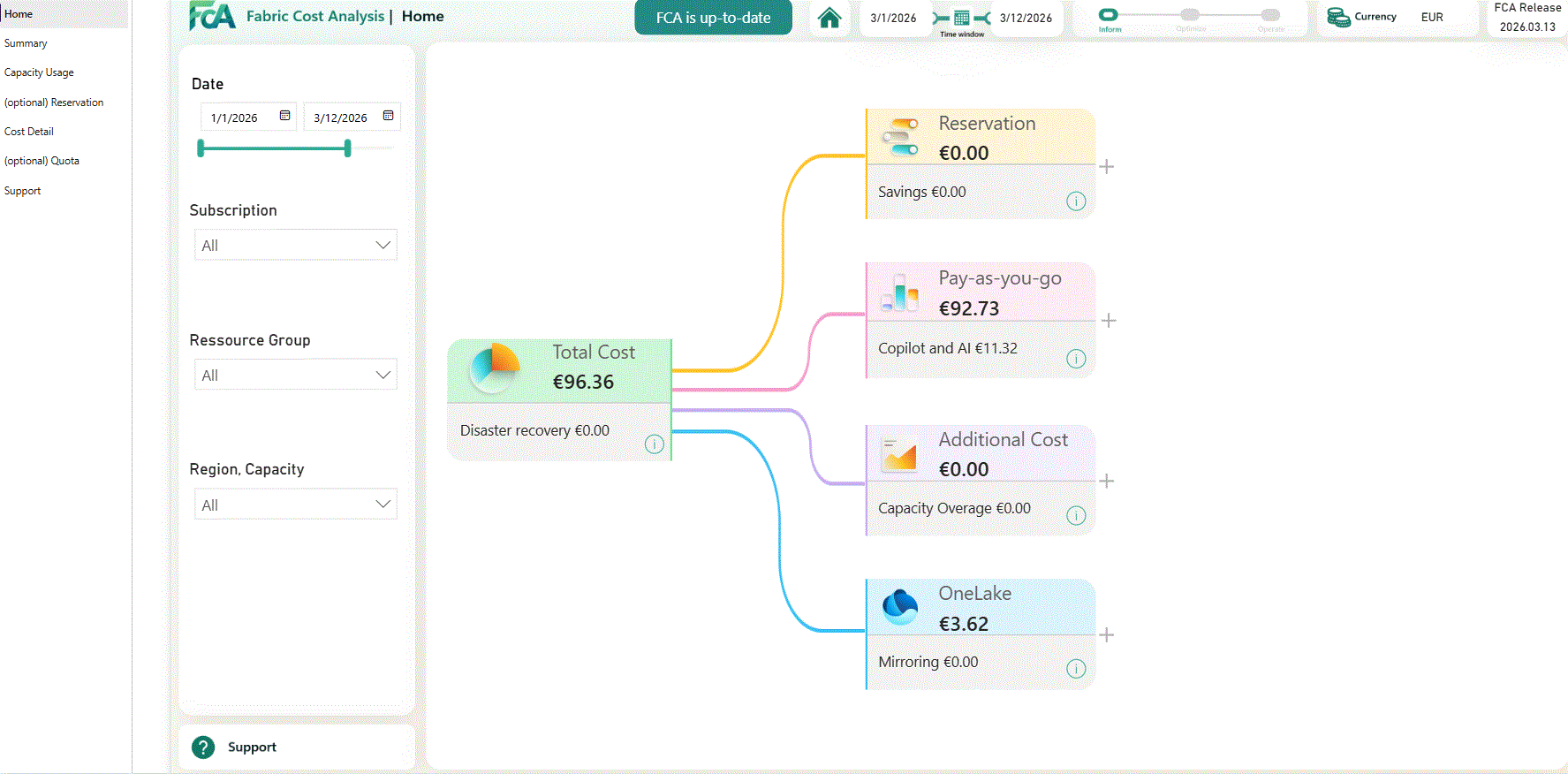Expand the Subscription dropdown
This screenshot has width=1568, height=774.
pos(295,245)
